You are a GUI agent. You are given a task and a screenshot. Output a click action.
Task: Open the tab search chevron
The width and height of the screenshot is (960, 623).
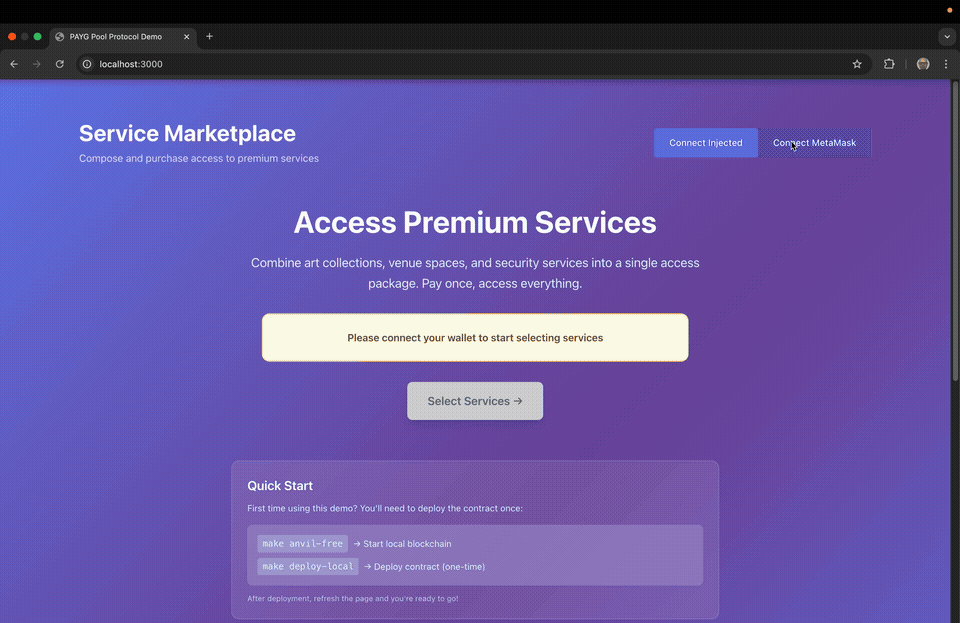pyautogui.click(x=946, y=36)
